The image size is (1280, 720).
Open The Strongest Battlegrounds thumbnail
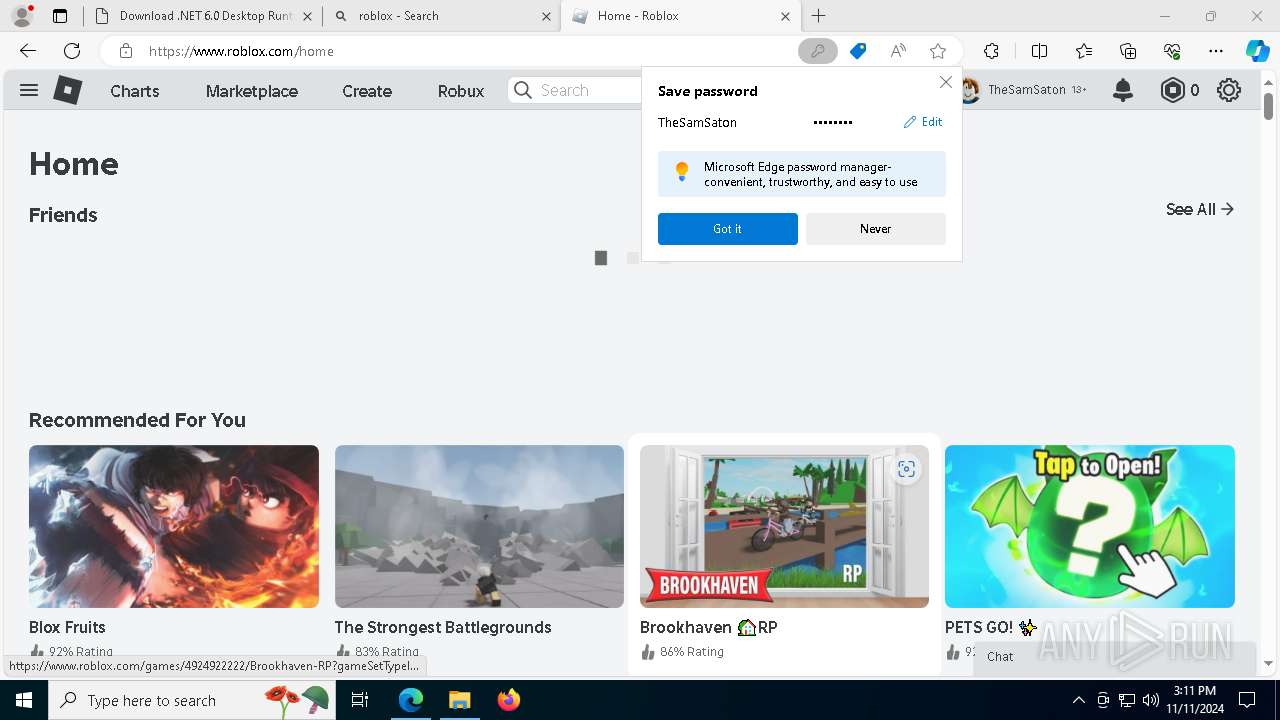[x=479, y=526]
